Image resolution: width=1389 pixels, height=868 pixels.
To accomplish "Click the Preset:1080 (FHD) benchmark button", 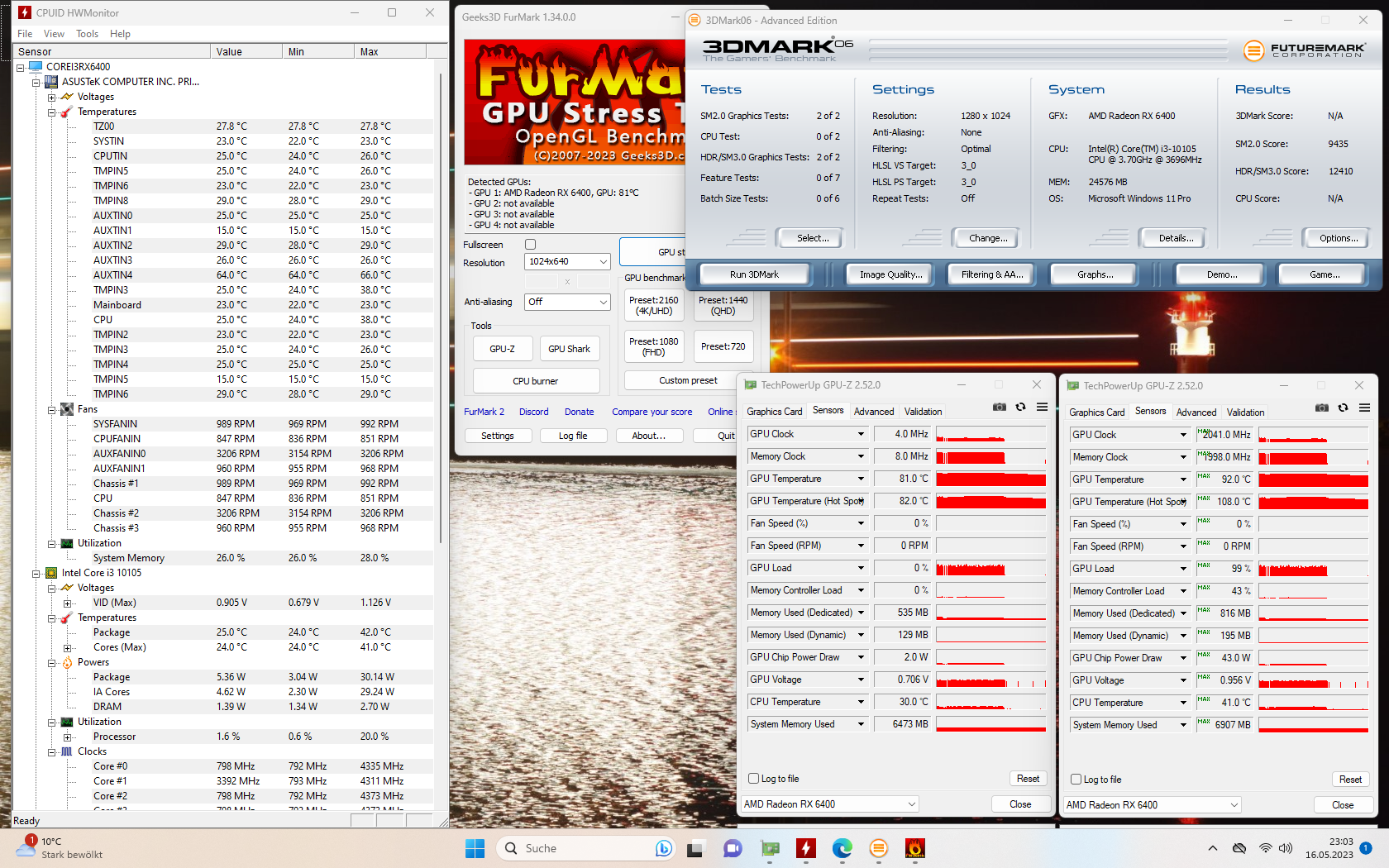I will (x=653, y=346).
